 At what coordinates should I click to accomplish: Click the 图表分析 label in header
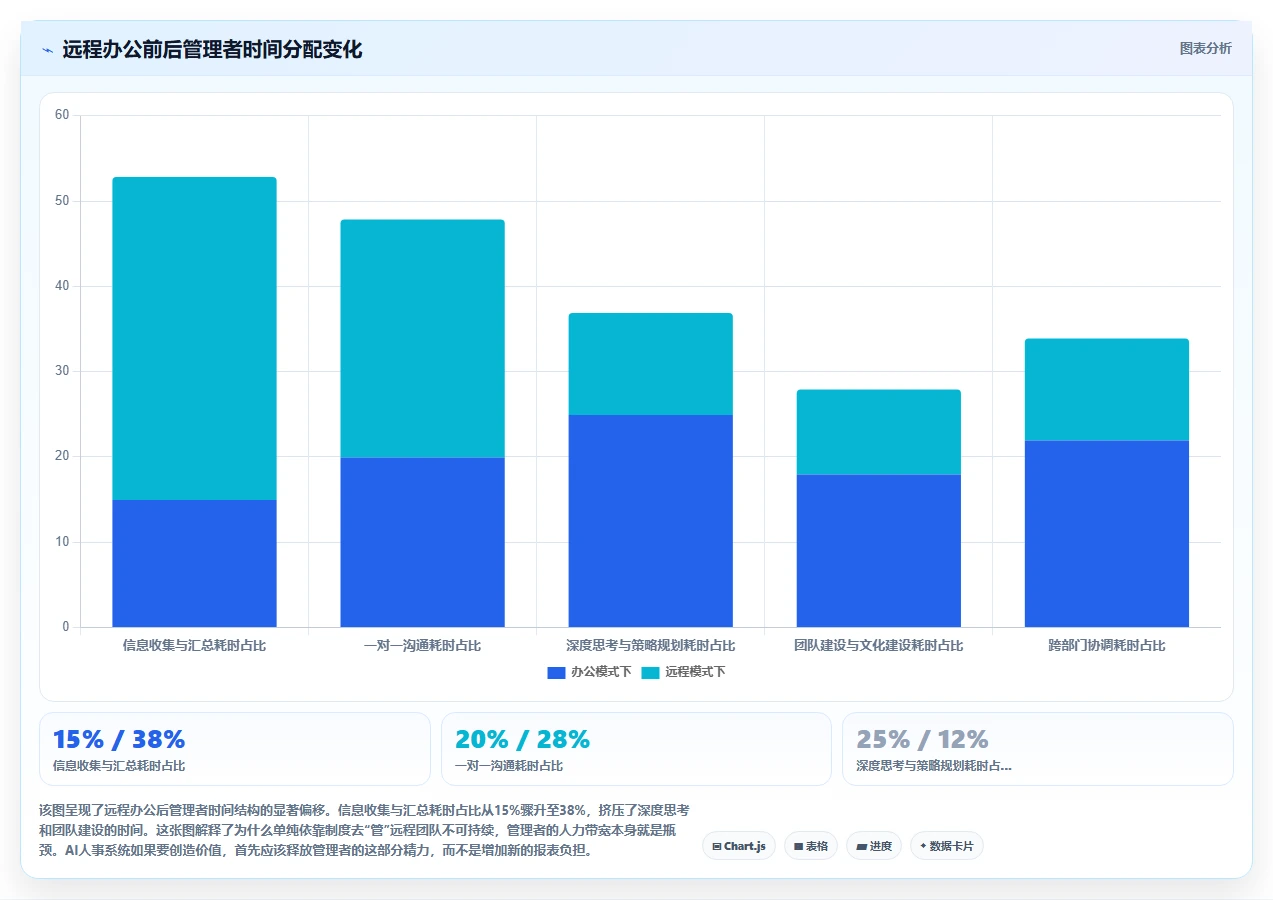pos(1205,48)
